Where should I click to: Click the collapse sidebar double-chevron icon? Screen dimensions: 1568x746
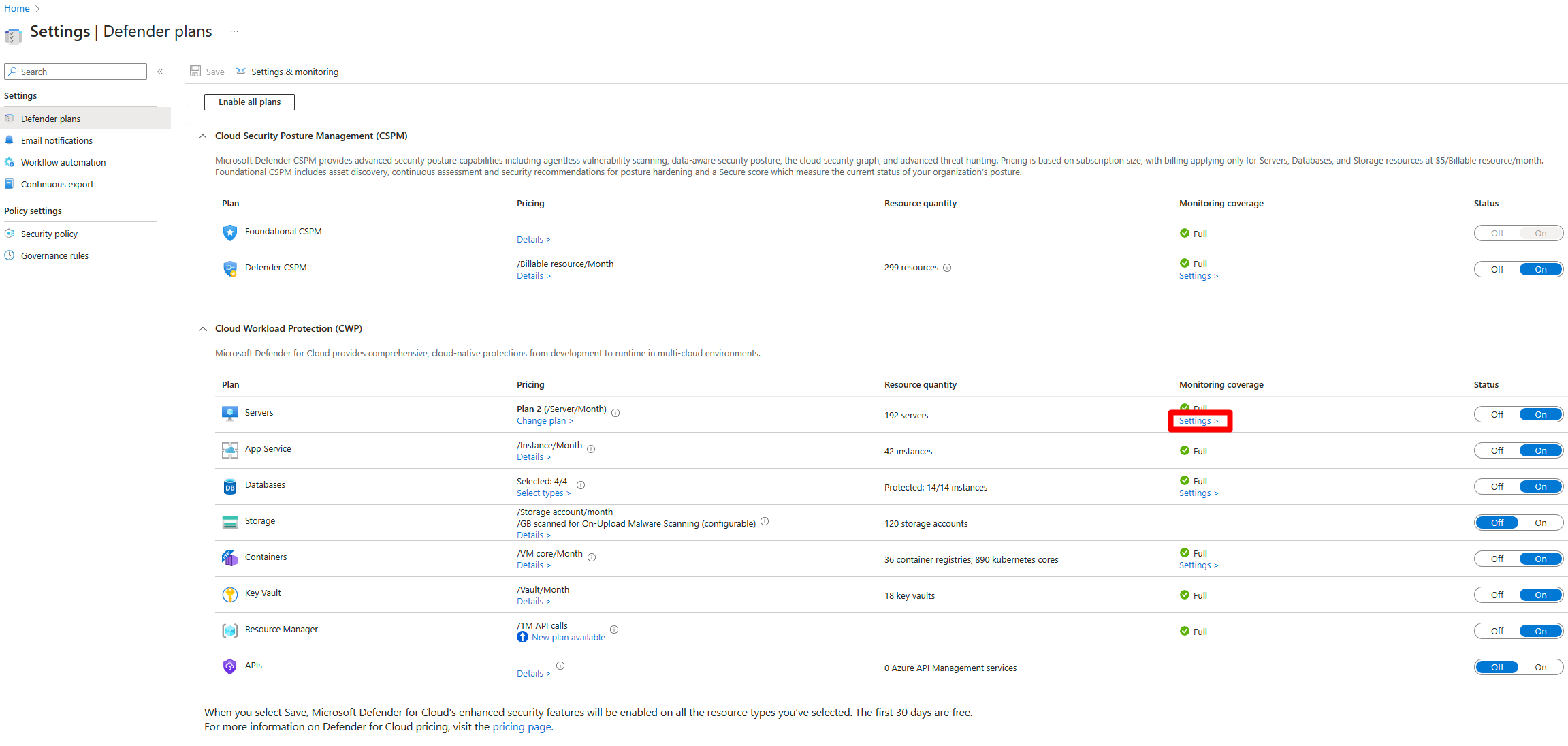[160, 72]
